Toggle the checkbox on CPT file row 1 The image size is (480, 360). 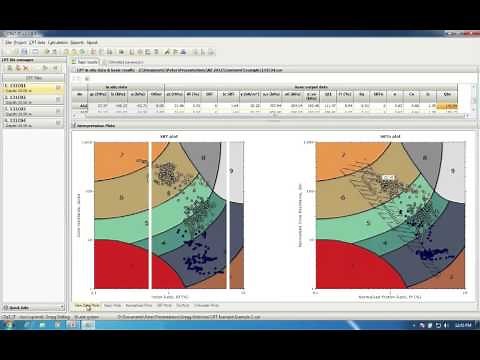pos(59,88)
